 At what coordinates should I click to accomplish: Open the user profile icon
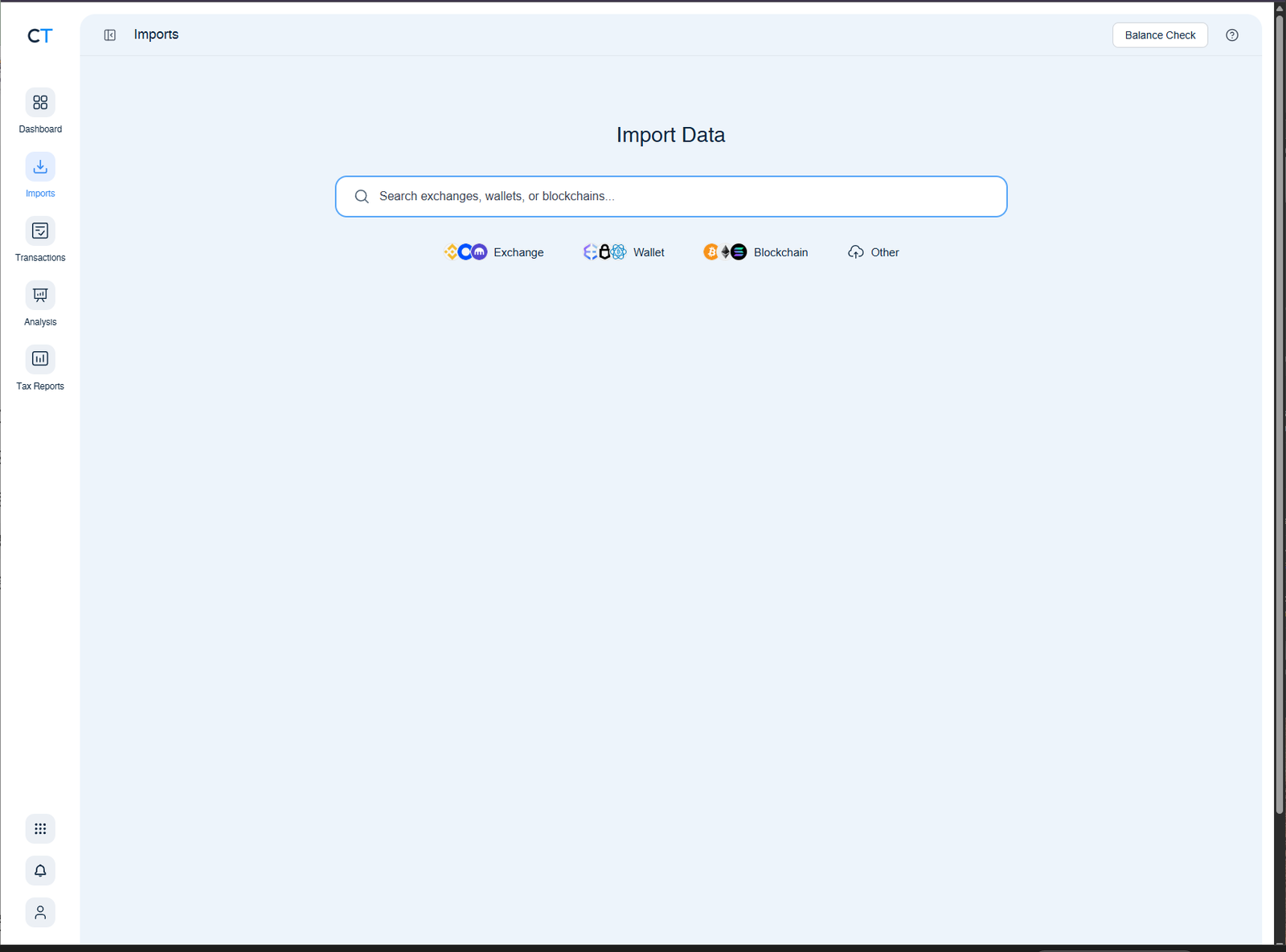coord(40,912)
